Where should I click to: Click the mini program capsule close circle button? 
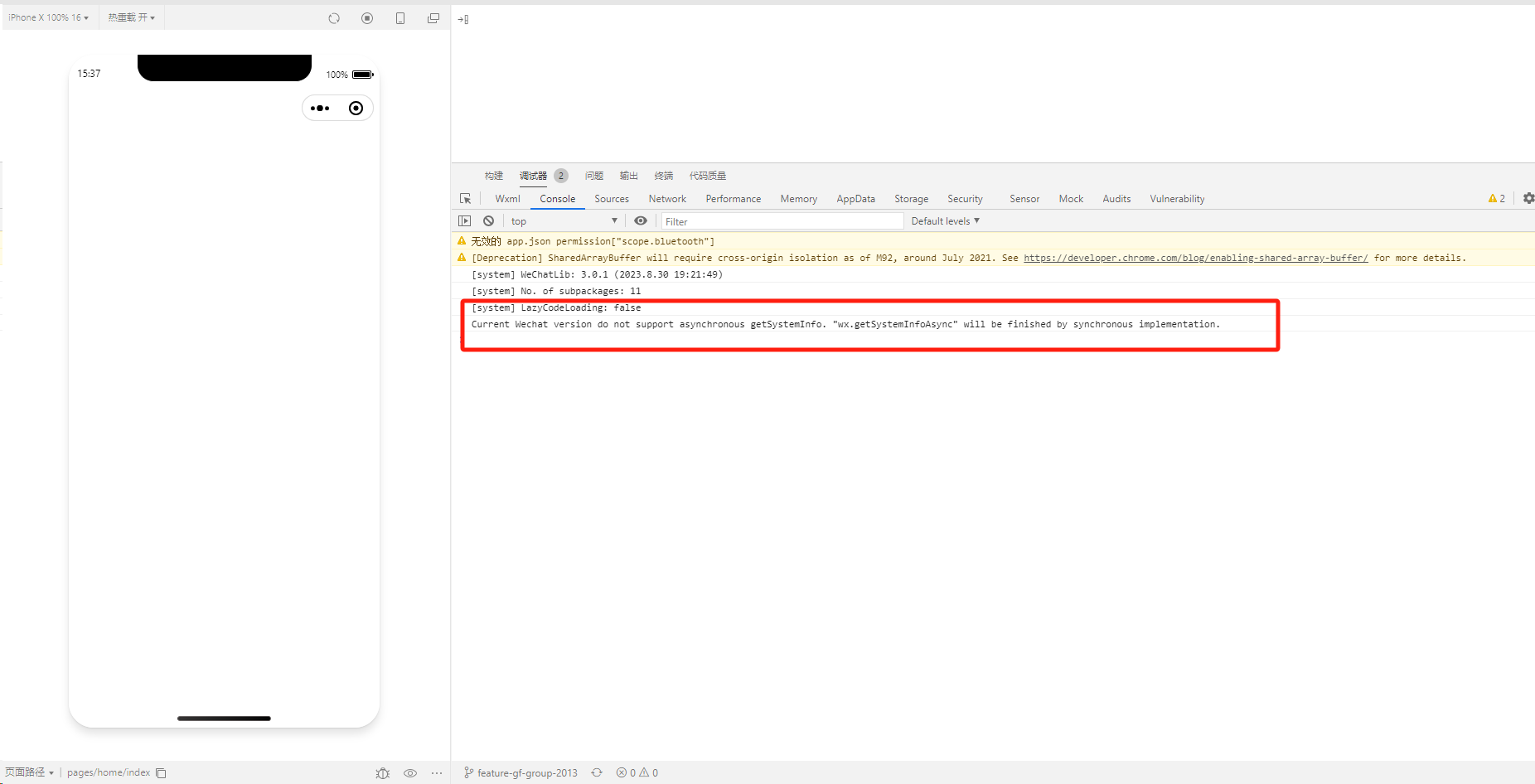point(356,109)
